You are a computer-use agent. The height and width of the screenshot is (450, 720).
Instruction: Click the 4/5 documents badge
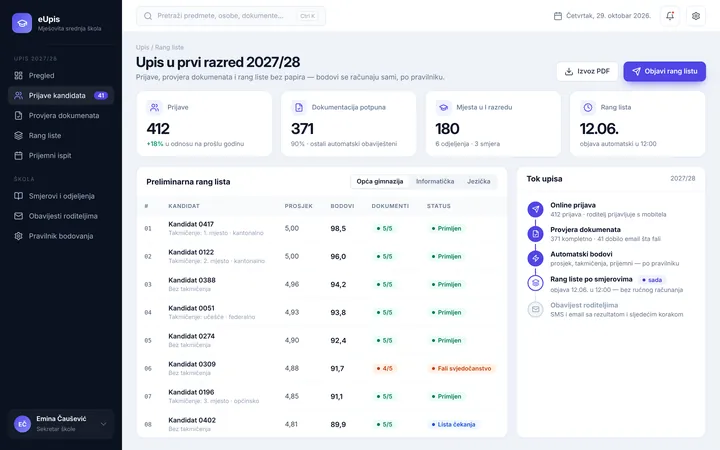pyautogui.click(x=385, y=368)
